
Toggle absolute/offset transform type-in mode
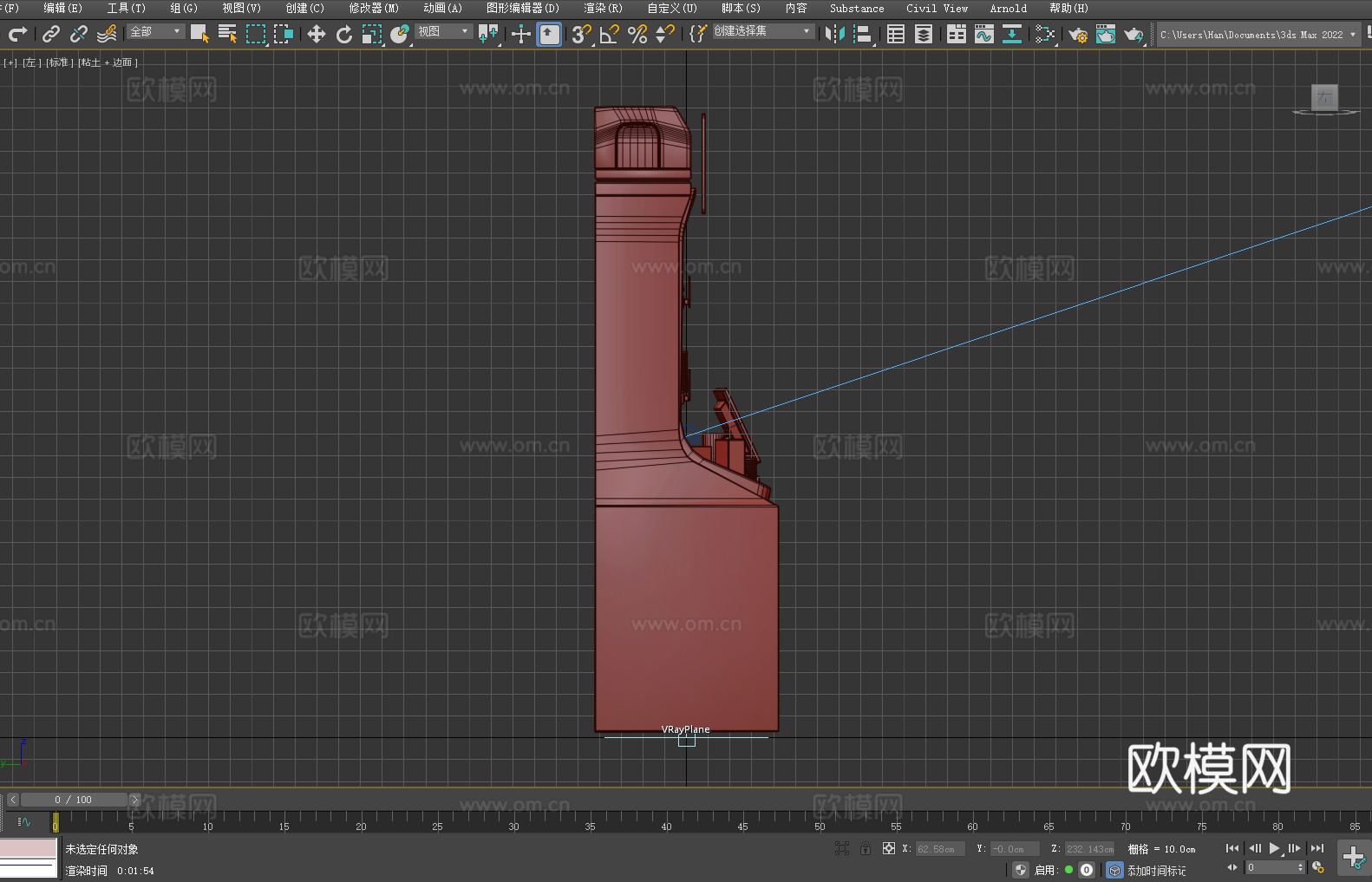[x=889, y=848]
